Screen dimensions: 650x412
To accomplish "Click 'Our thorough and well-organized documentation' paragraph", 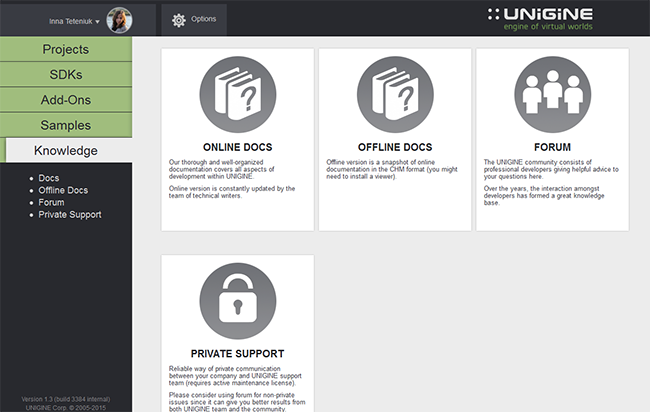I will pos(221,169).
